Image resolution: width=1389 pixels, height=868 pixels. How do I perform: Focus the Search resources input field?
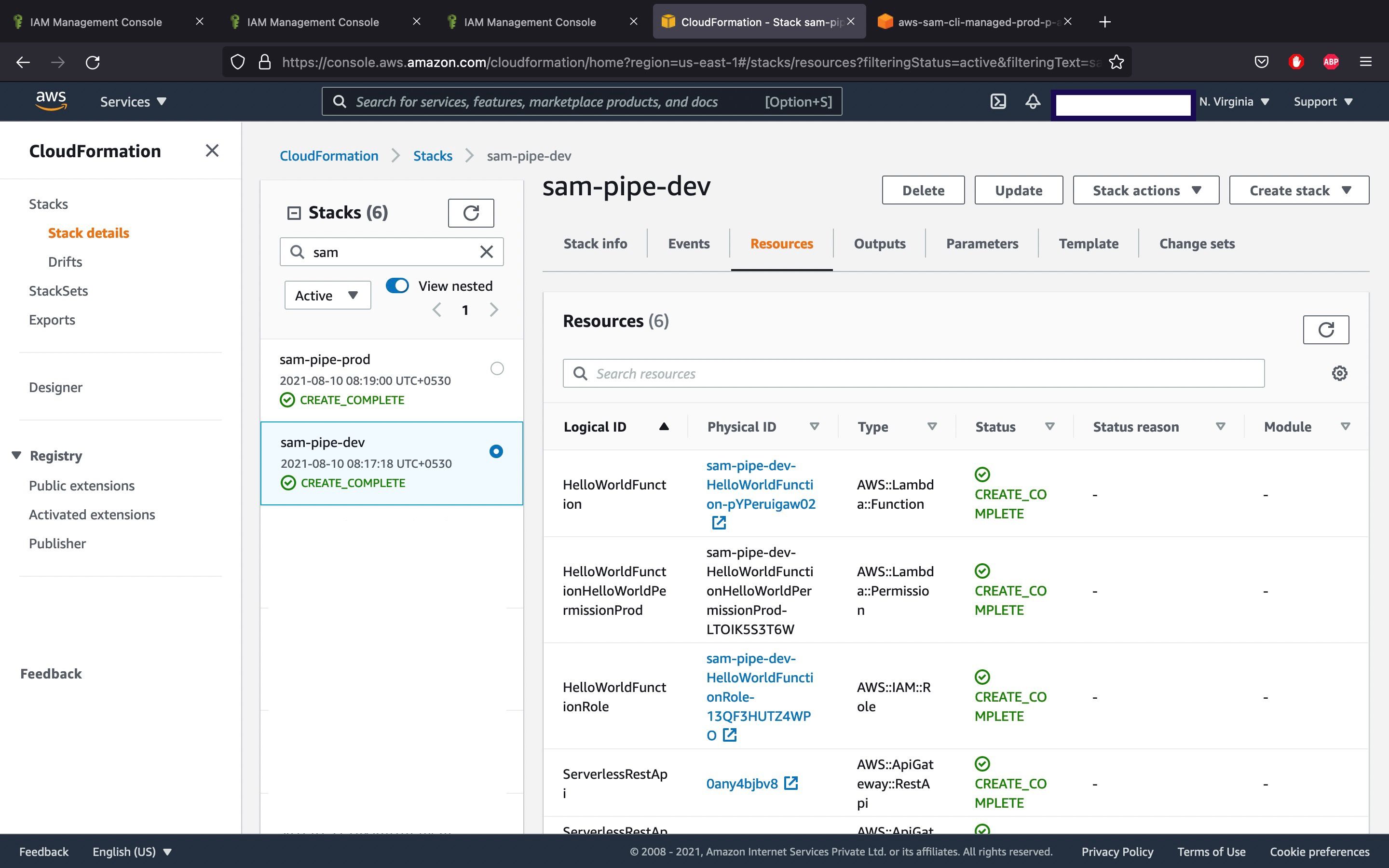913,373
